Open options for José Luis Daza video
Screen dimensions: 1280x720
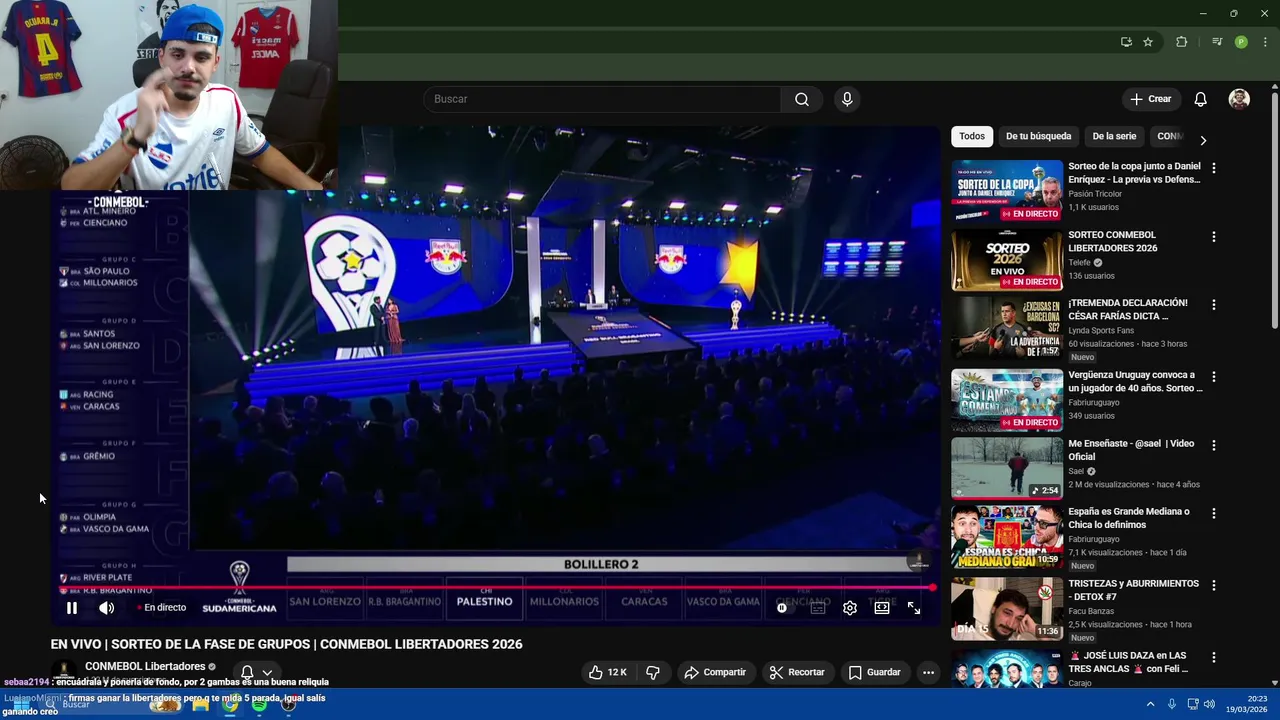point(1214,657)
